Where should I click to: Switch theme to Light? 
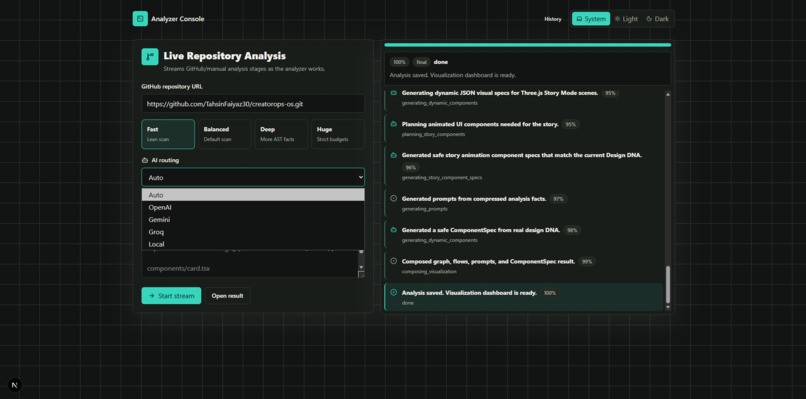pos(626,19)
